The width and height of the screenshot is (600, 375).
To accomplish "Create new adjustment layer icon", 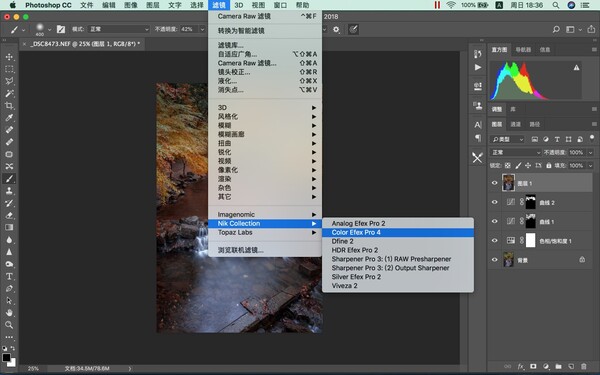I will tap(546, 366).
